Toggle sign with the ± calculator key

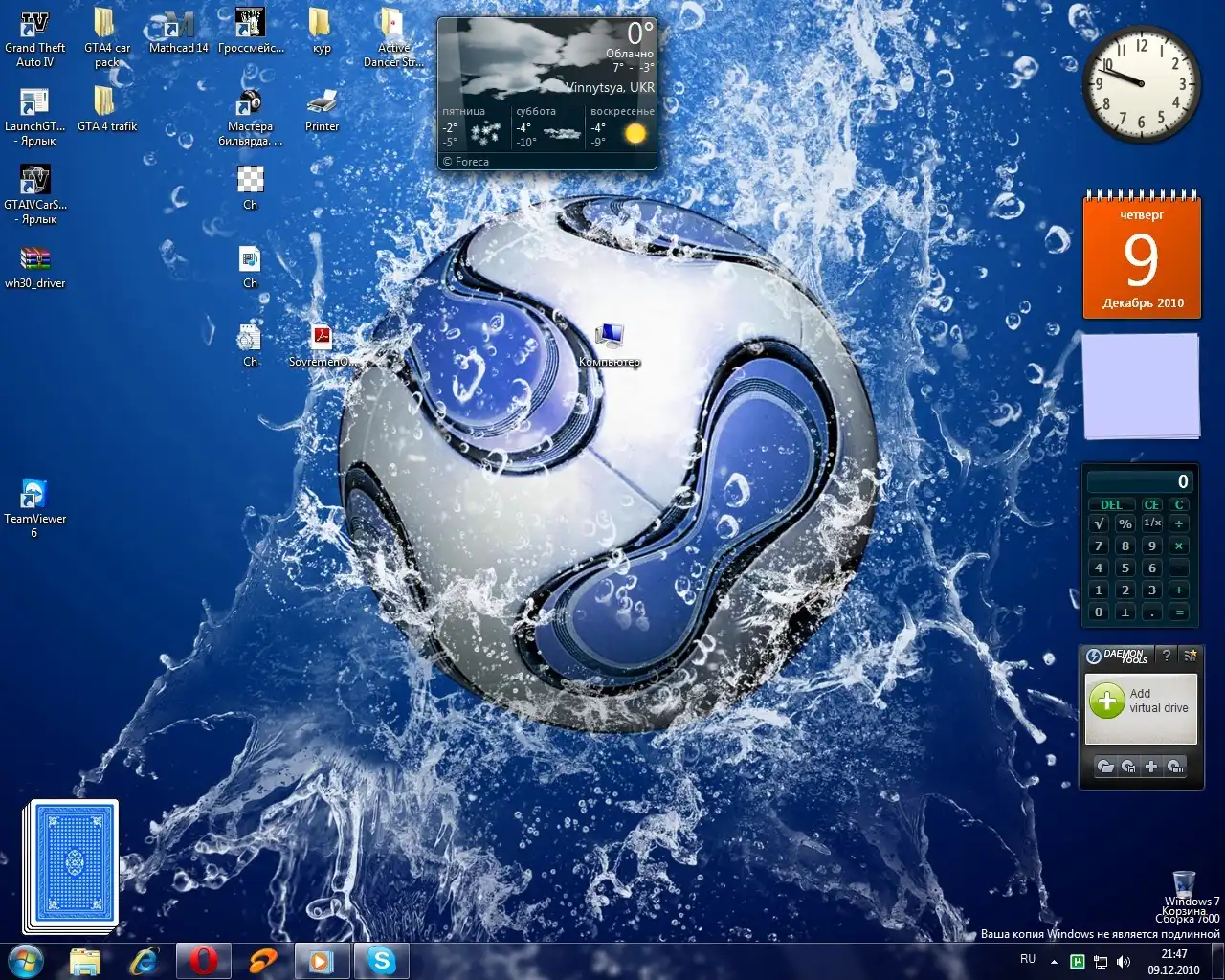pos(1125,612)
